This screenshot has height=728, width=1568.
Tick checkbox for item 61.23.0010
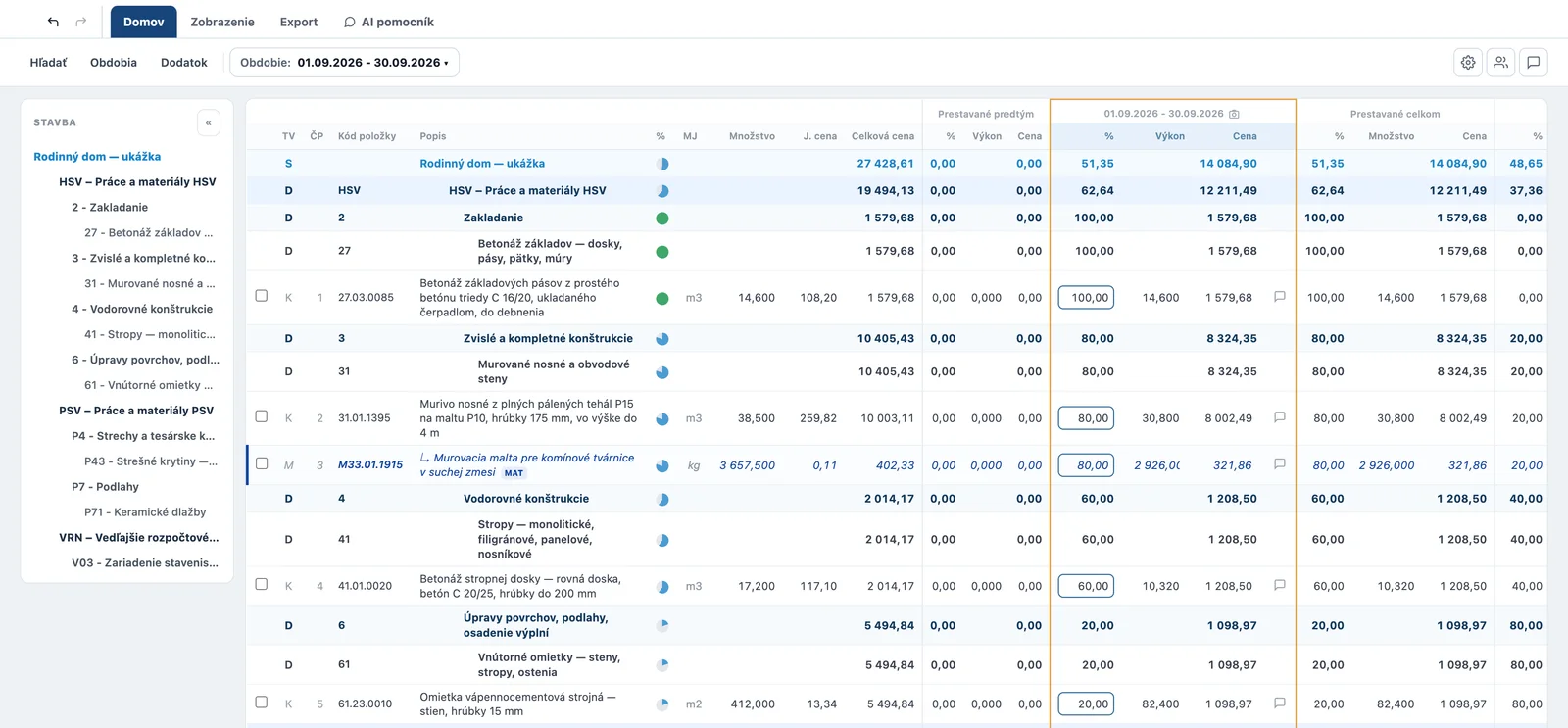tap(262, 702)
